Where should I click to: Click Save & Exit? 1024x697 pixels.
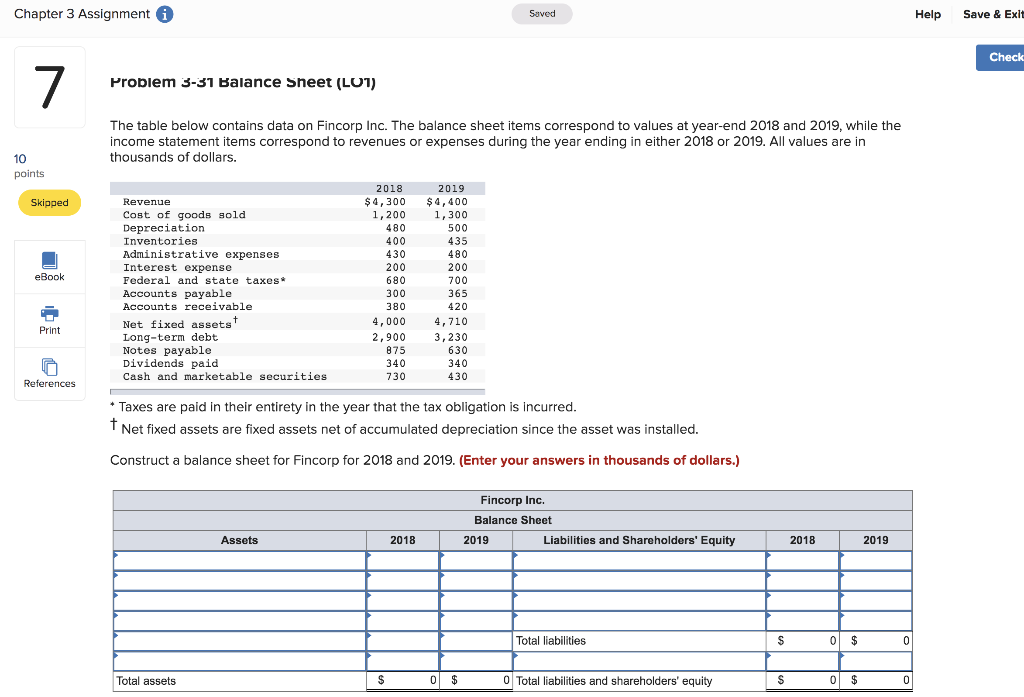pyautogui.click(x=993, y=14)
